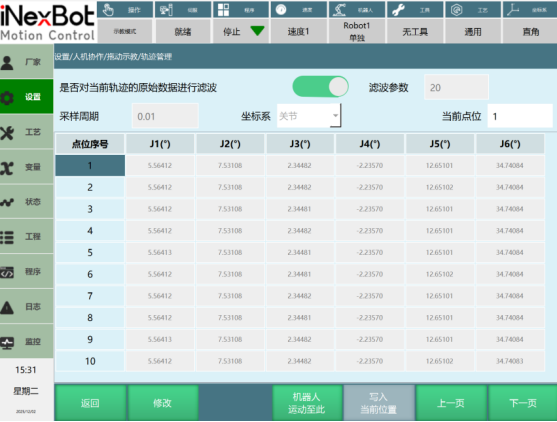This screenshot has width=557, height=422.
Task: Click the 写入当前位置 button
Action: [x=379, y=403]
